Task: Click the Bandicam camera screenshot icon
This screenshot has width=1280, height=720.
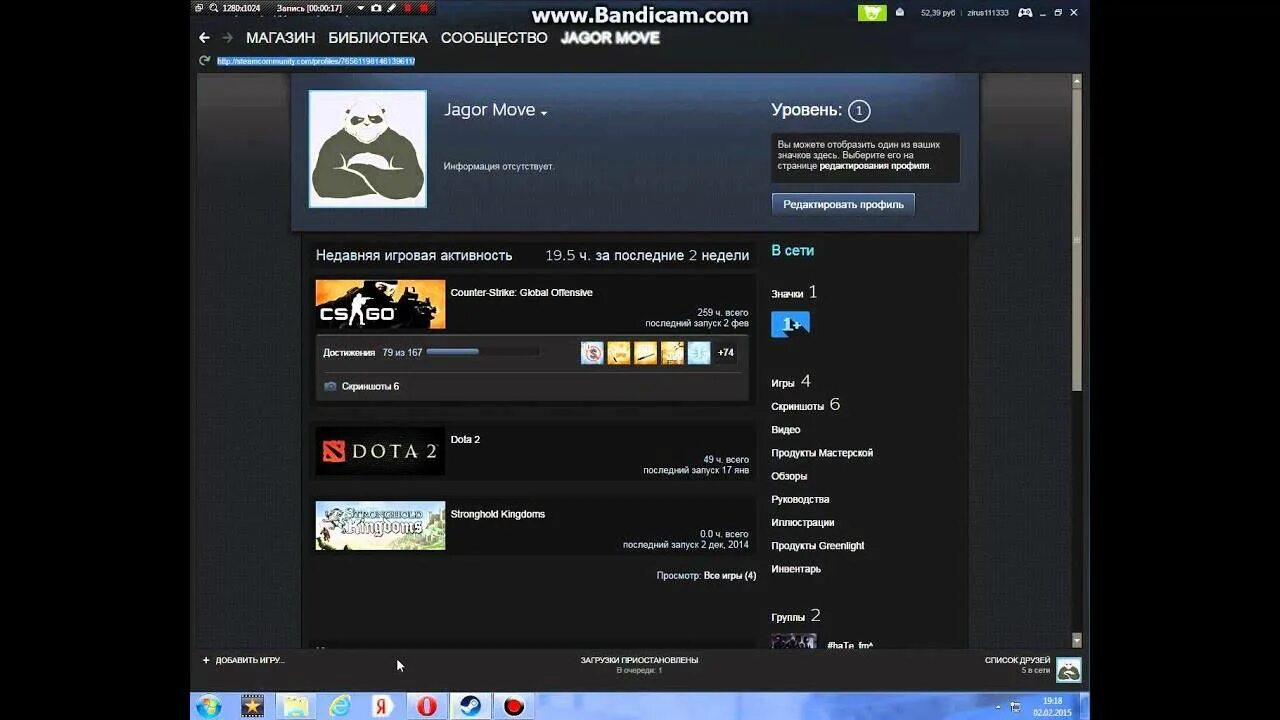Action: tap(376, 8)
